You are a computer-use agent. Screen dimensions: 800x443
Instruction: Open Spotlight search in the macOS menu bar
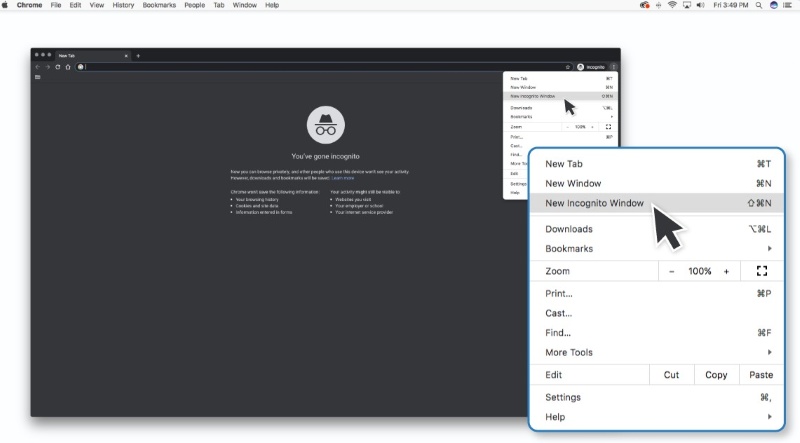pyautogui.click(x=761, y=5)
